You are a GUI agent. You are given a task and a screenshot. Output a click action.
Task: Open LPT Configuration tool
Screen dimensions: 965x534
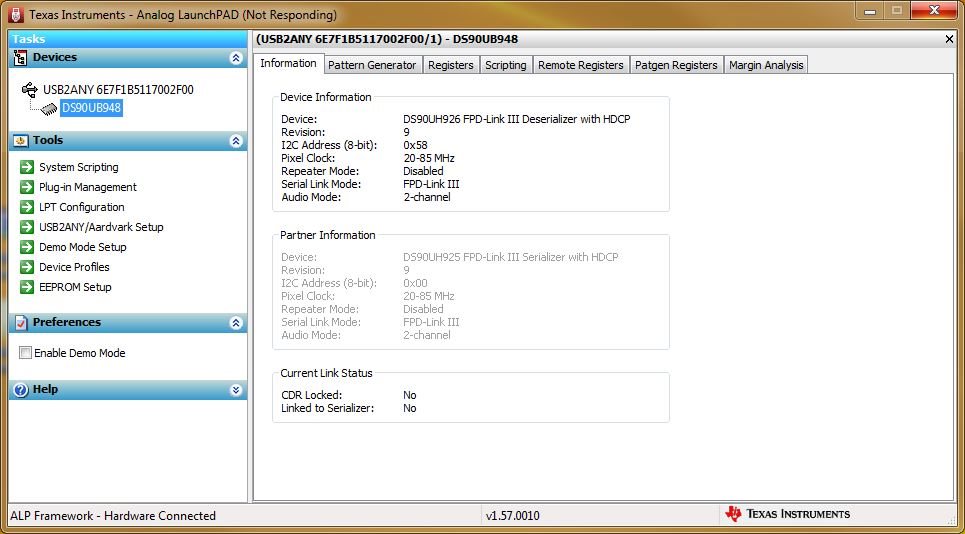pyautogui.click(x=82, y=207)
